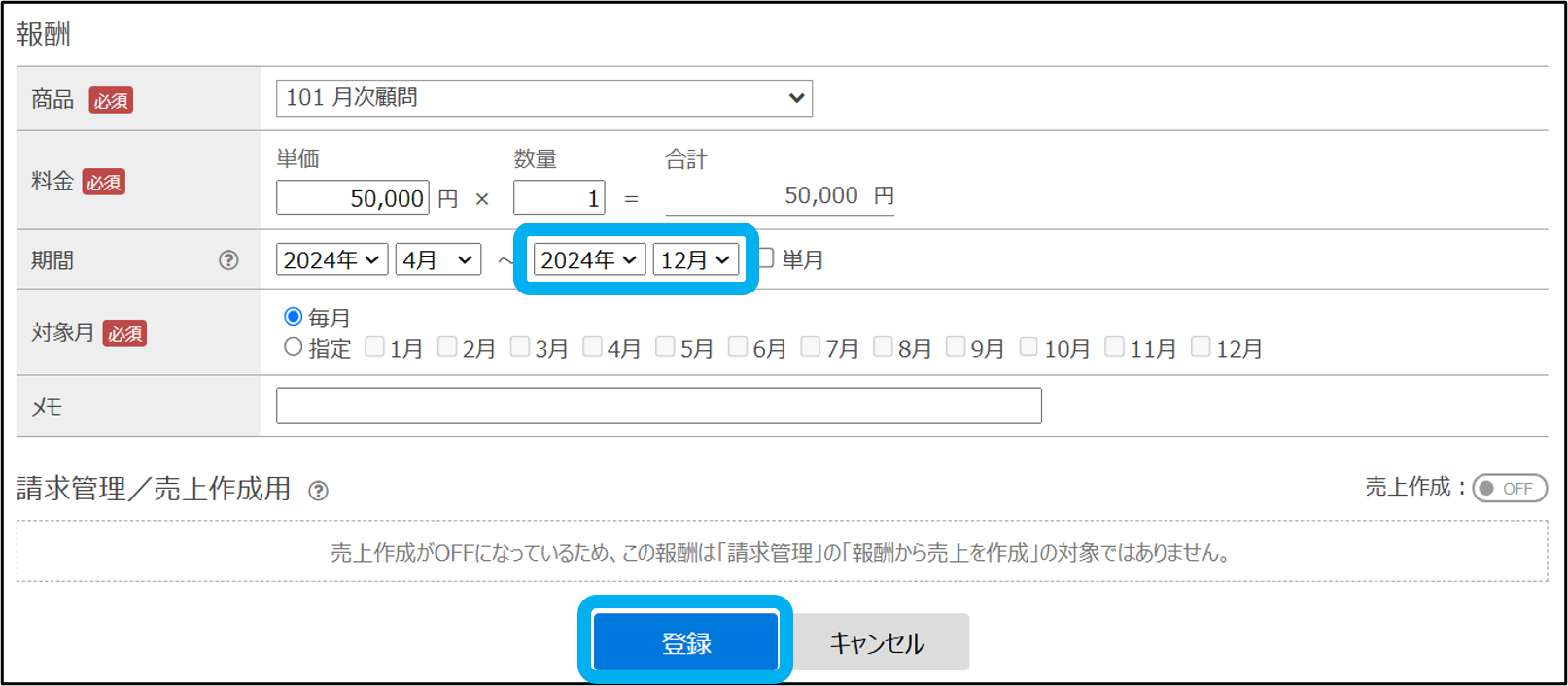The width and height of the screenshot is (1568, 686).
Task: Check the 9月 target month checkbox
Action: pyautogui.click(x=956, y=347)
